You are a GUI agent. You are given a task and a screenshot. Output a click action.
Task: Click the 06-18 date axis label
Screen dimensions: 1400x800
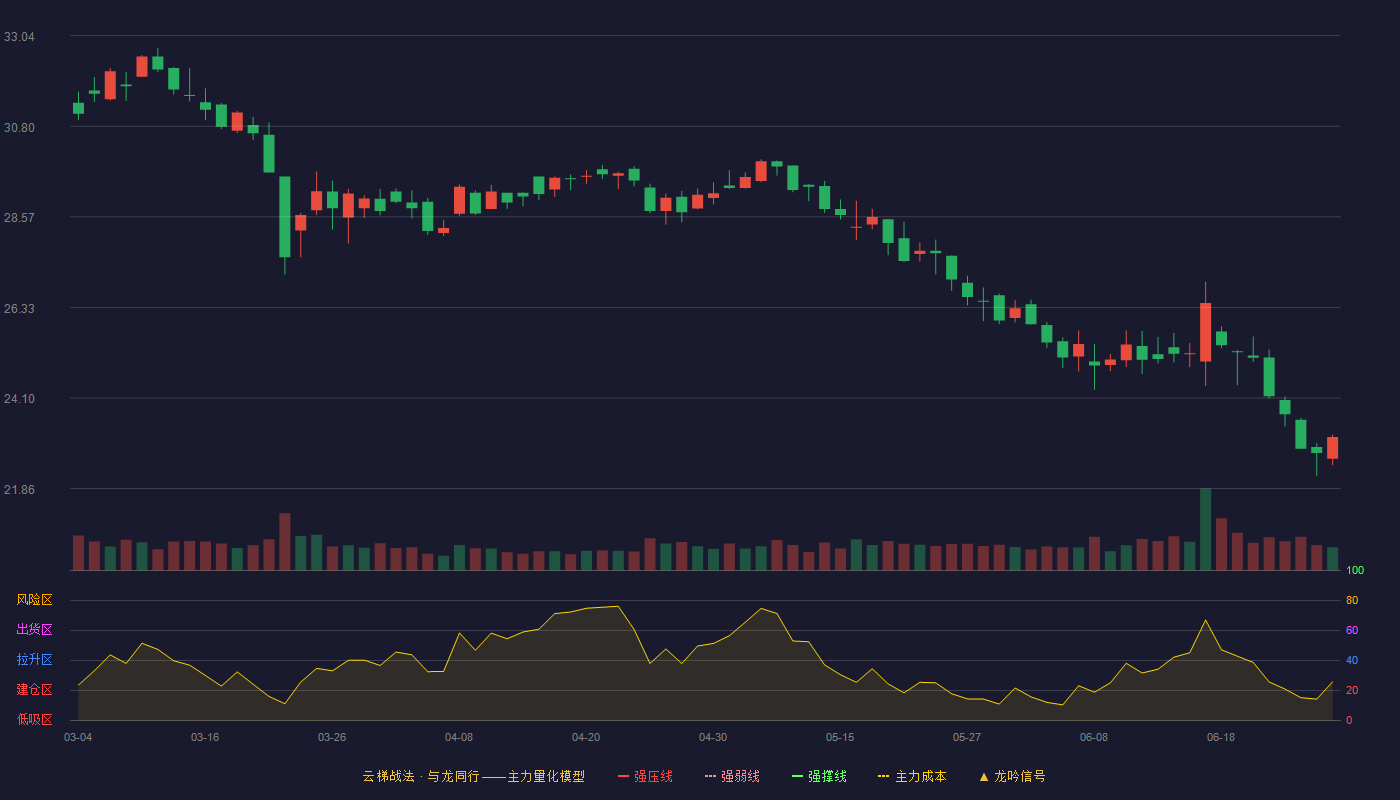coord(1221,737)
